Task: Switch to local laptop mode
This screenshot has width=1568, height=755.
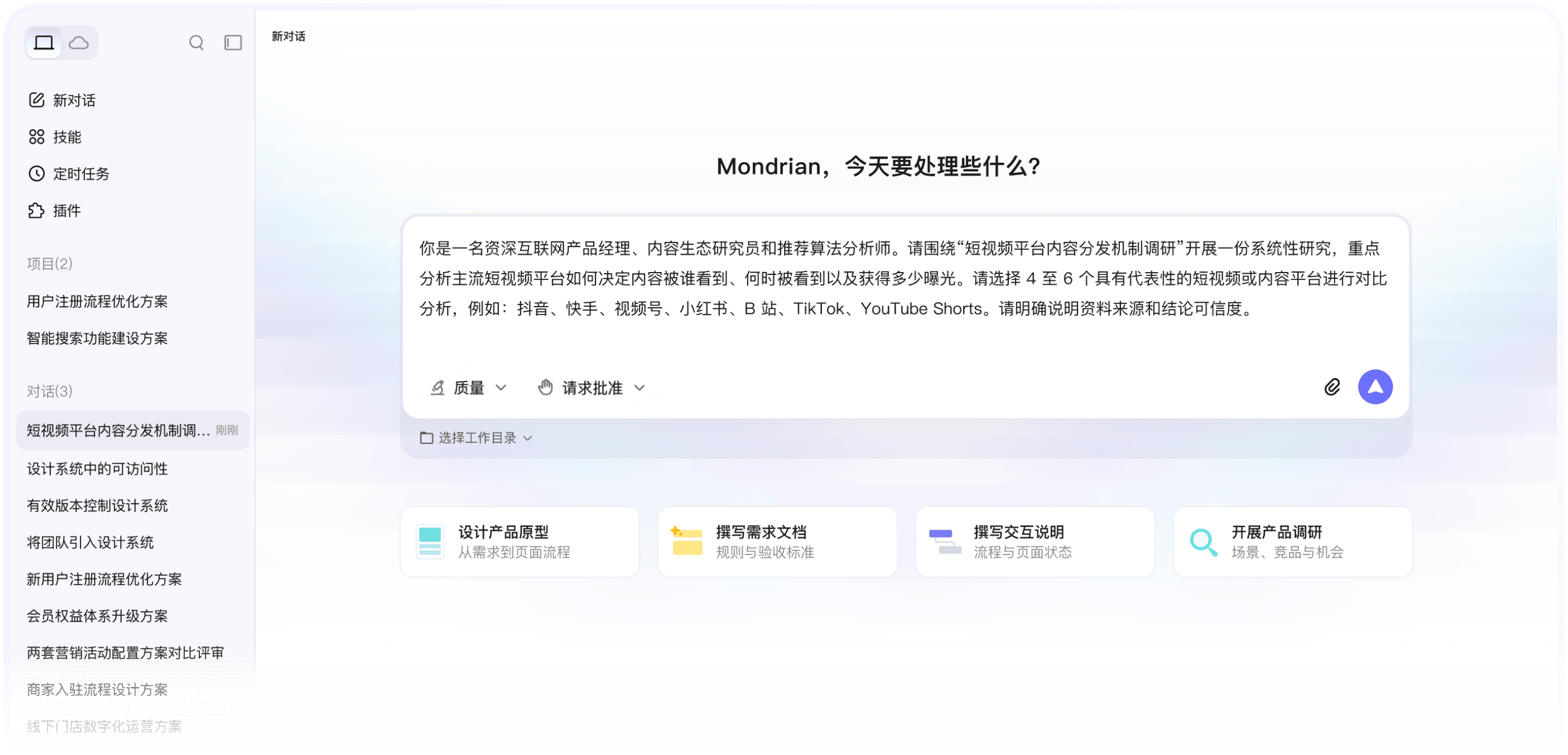Action: tap(44, 43)
